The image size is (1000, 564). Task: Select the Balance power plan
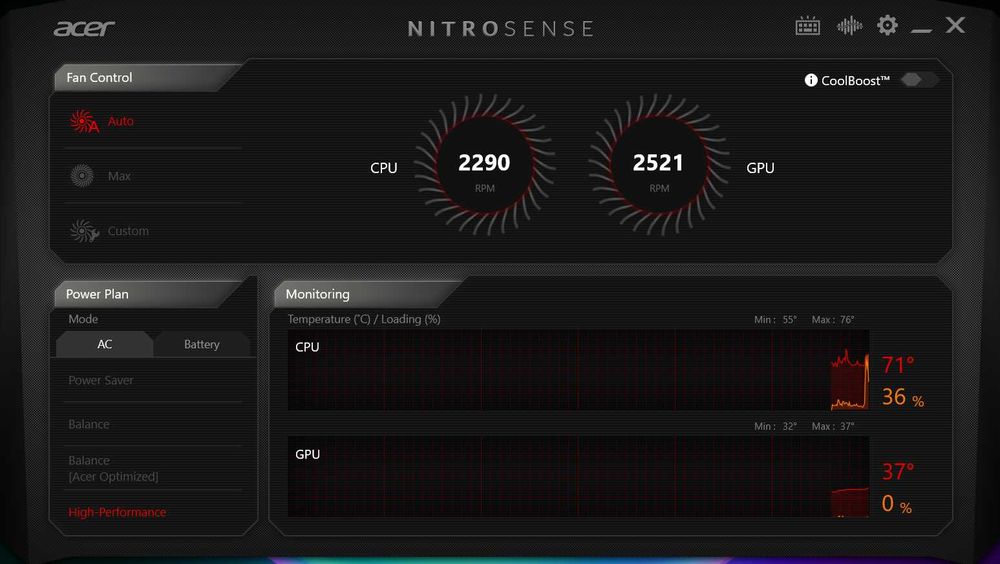pyautogui.click(x=89, y=424)
